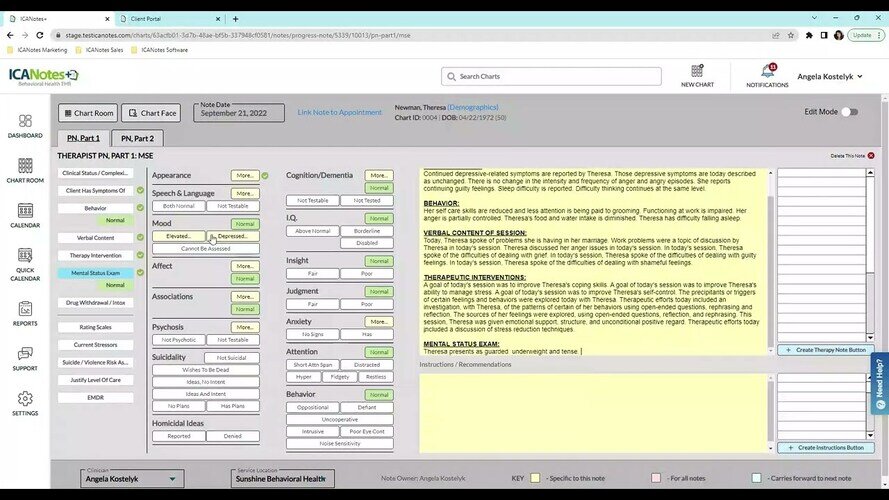The height and width of the screenshot is (500, 889).
Task: Open the Calendar sidebar icon
Action: (x=25, y=213)
